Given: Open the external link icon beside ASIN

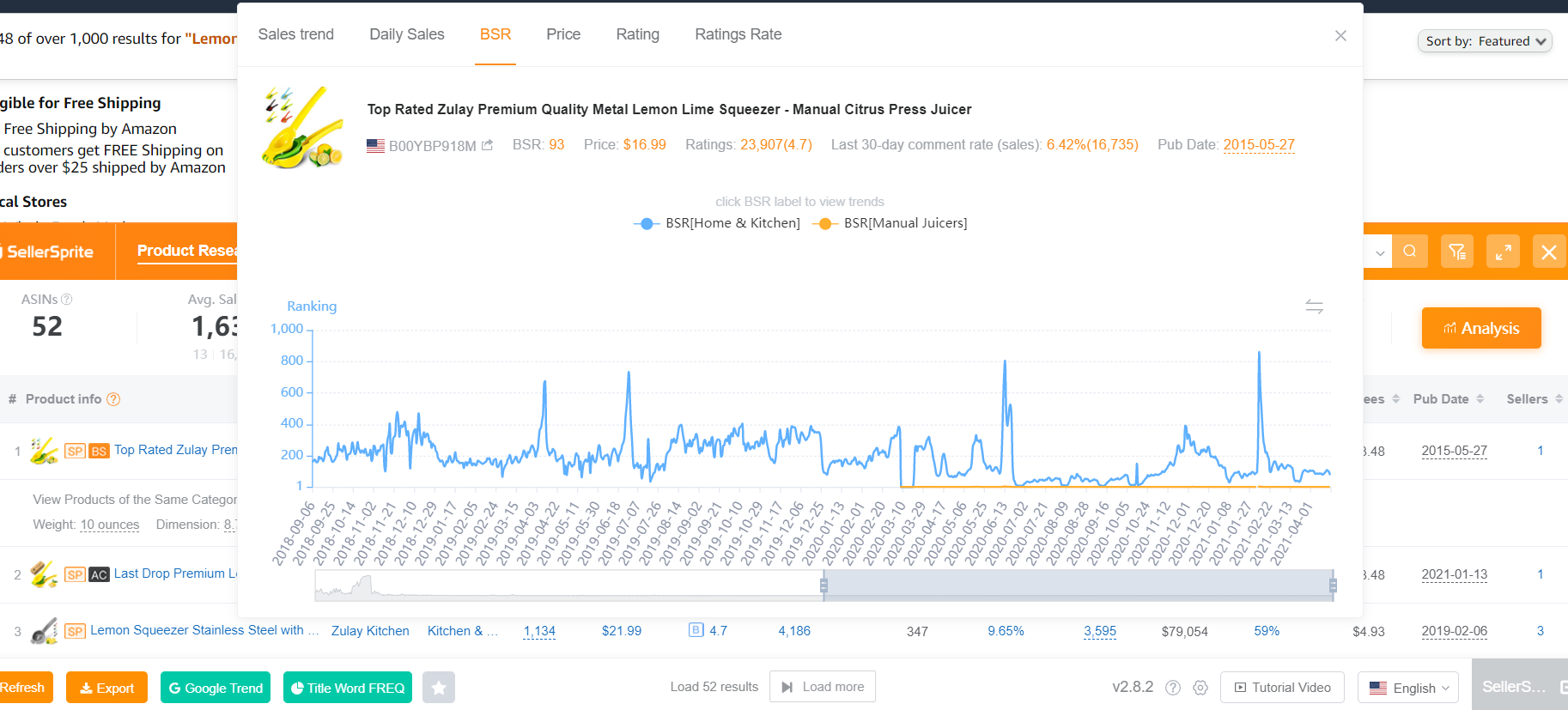Looking at the screenshot, I should pos(488,145).
